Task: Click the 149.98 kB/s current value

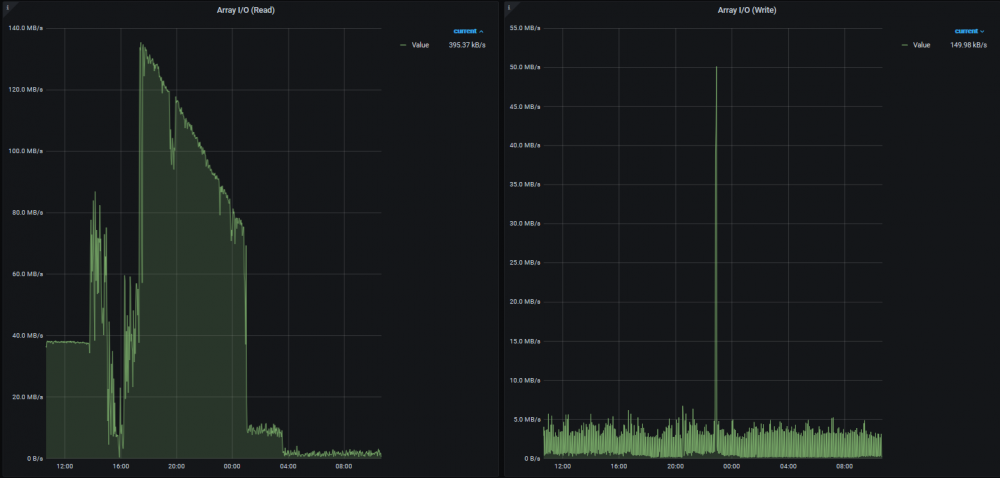Action: coord(968,45)
